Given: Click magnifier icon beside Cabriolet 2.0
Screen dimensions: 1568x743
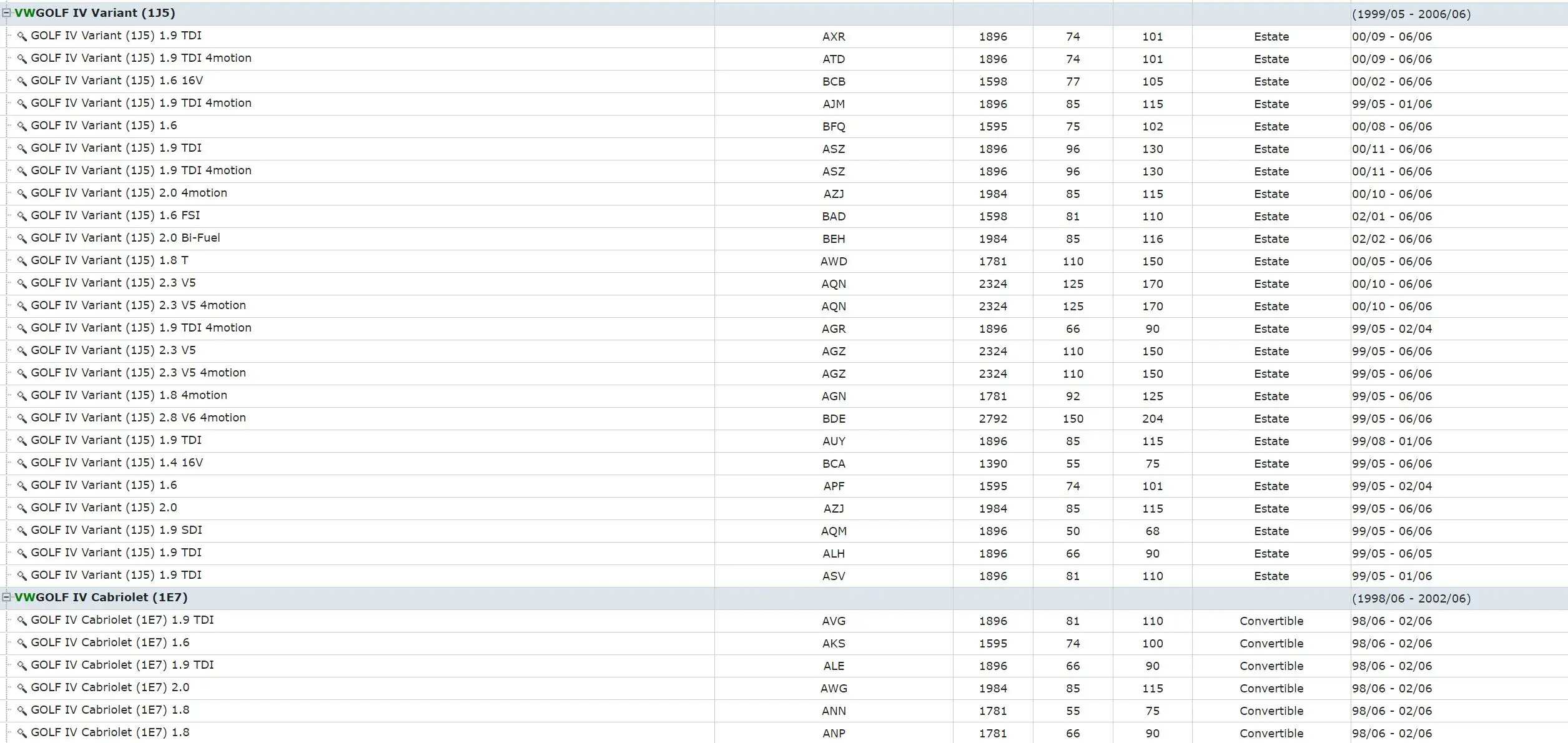Looking at the screenshot, I should (22, 688).
